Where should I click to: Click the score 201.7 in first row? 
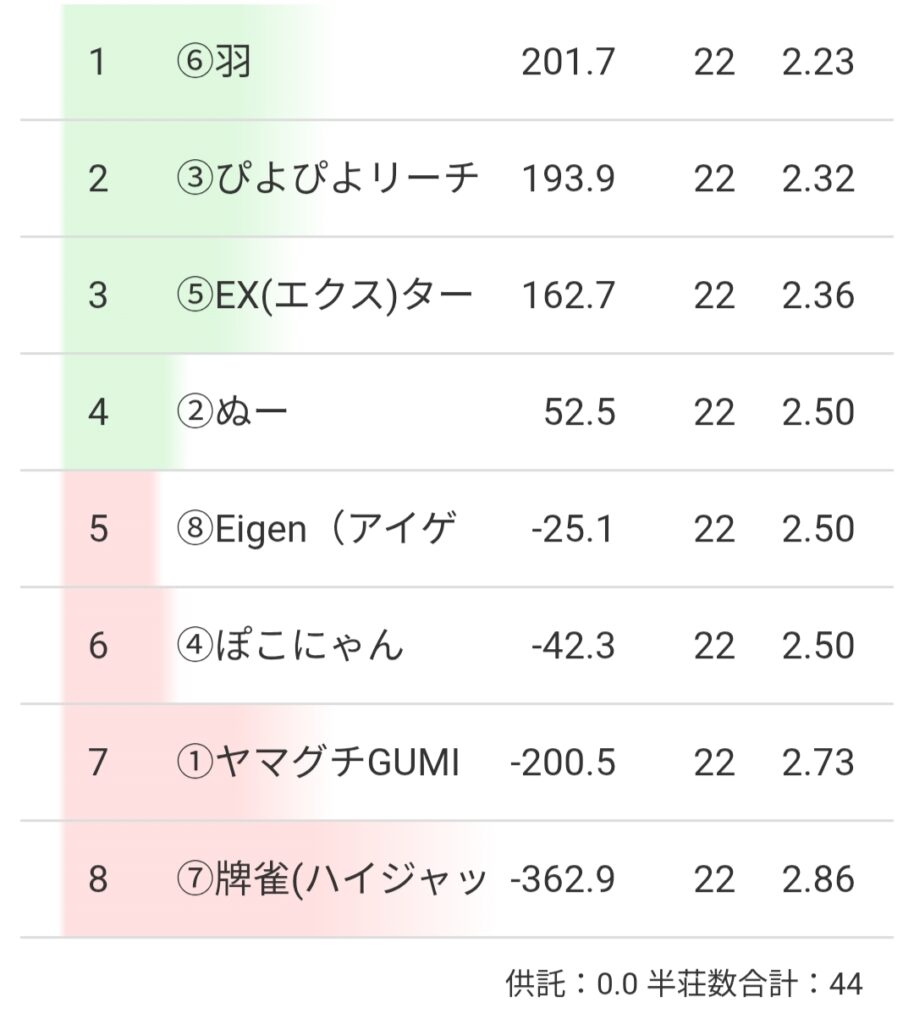pos(568,62)
